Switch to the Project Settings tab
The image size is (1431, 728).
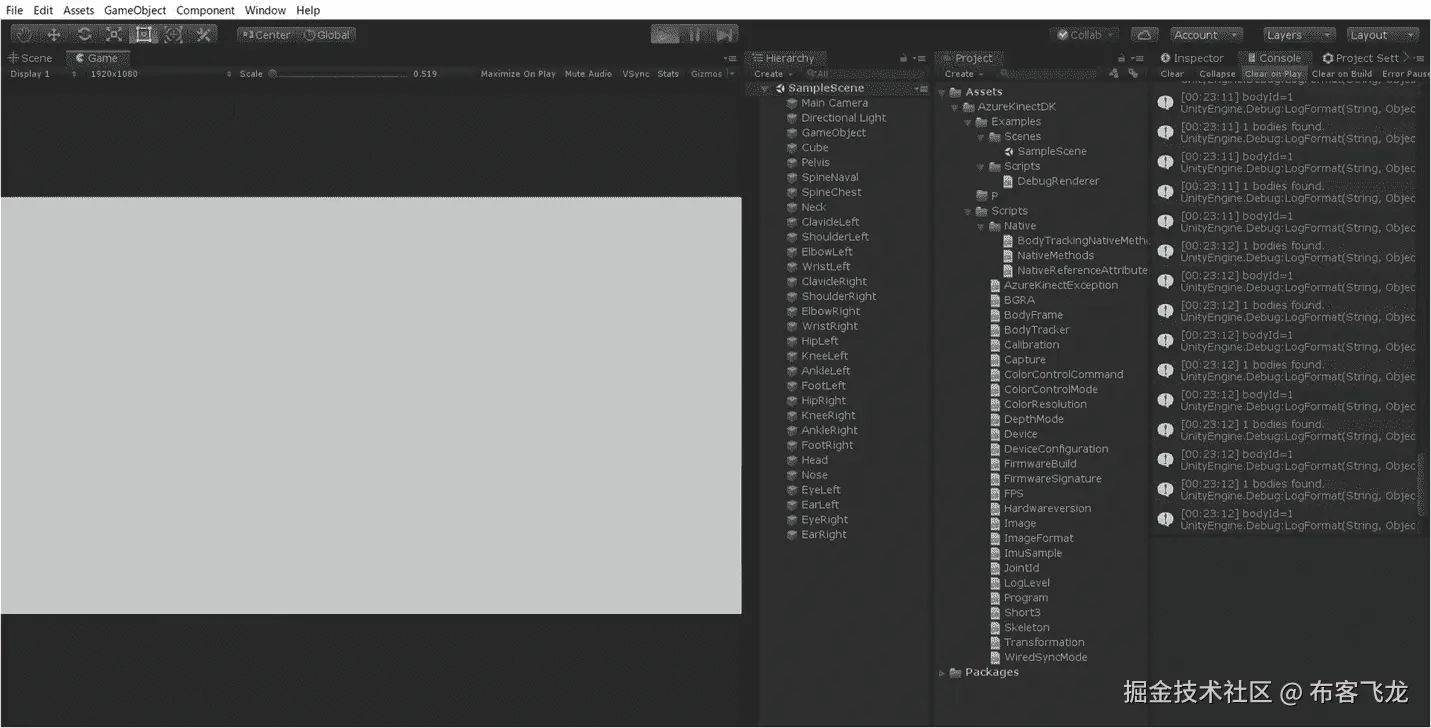[x=1361, y=58]
